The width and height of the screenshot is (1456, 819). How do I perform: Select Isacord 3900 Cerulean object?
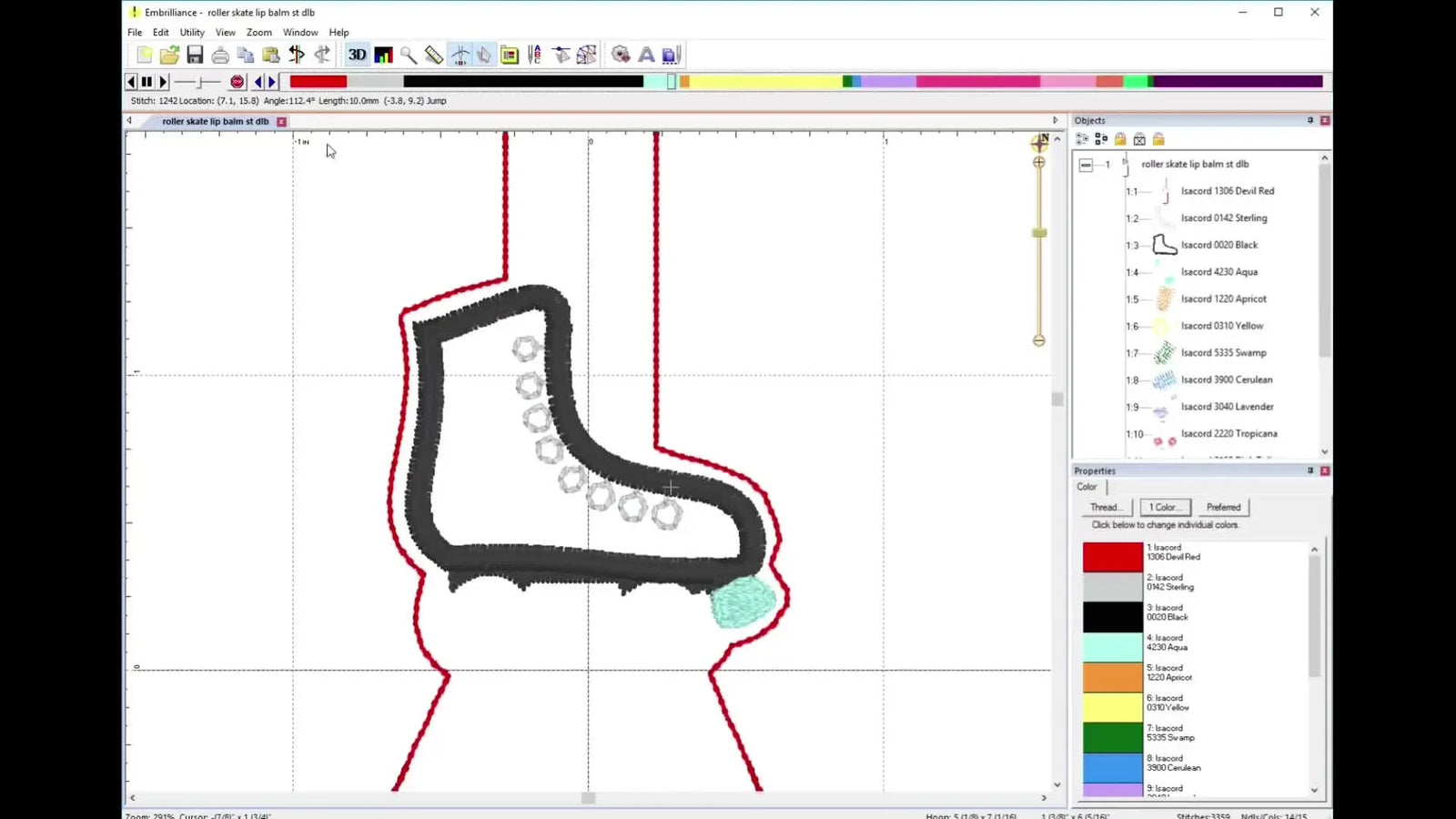[x=1227, y=380]
